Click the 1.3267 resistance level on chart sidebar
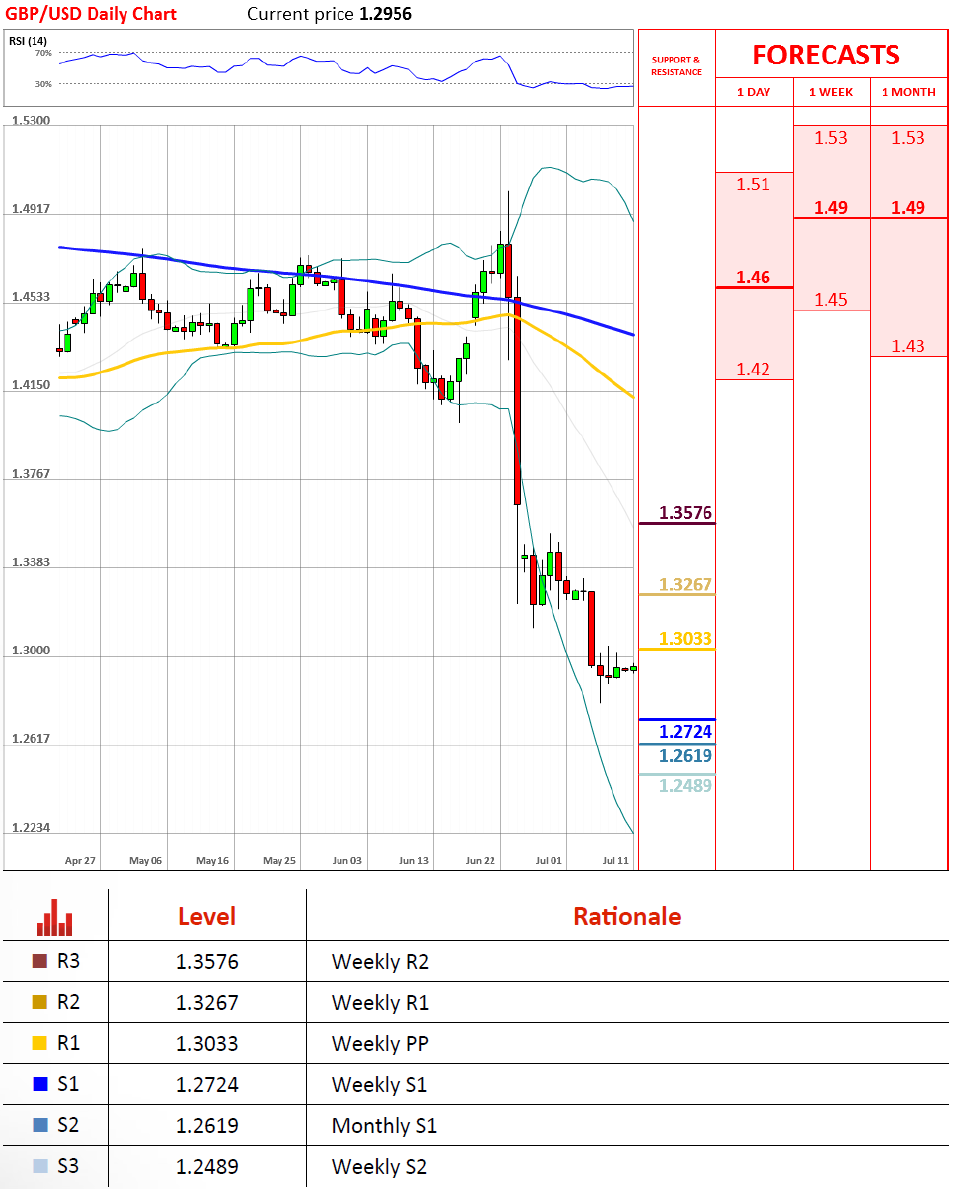 tap(685, 584)
